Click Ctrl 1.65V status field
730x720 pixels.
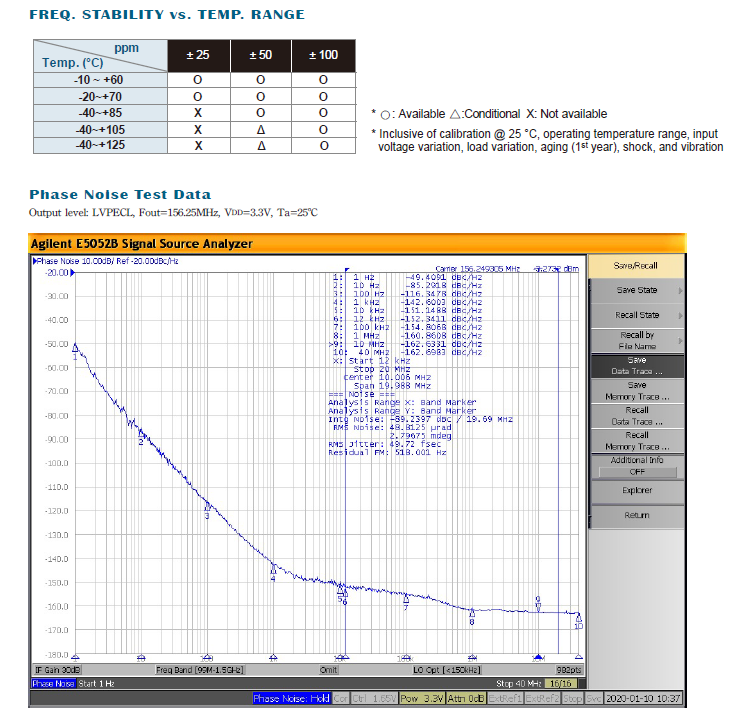coord(374,699)
